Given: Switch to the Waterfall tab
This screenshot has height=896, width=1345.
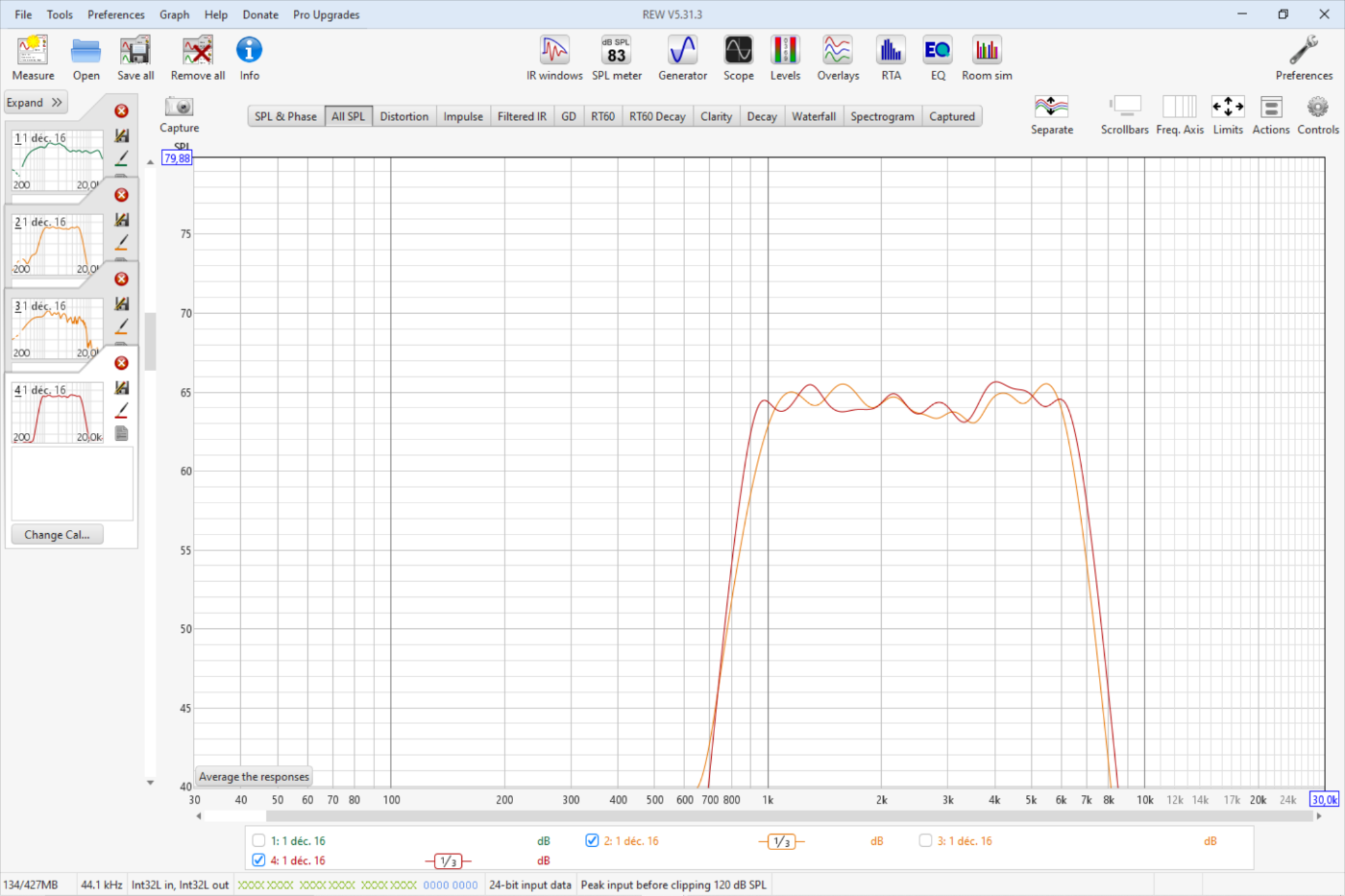Looking at the screenshot, I should 813,116.
